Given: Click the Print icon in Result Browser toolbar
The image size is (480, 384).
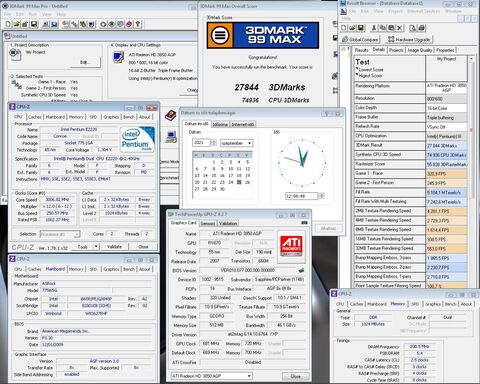Looking at the screenshot, I should point(421,28).
